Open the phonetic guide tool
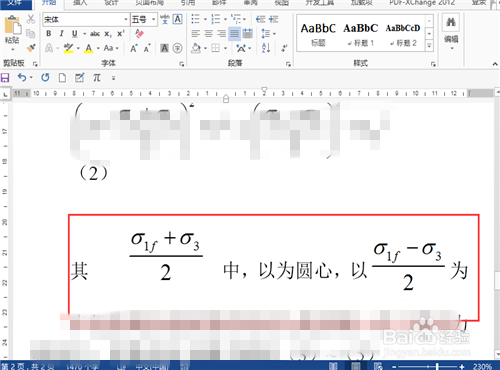The height and width of the screenshot is (370, 500). pos(164,19)
